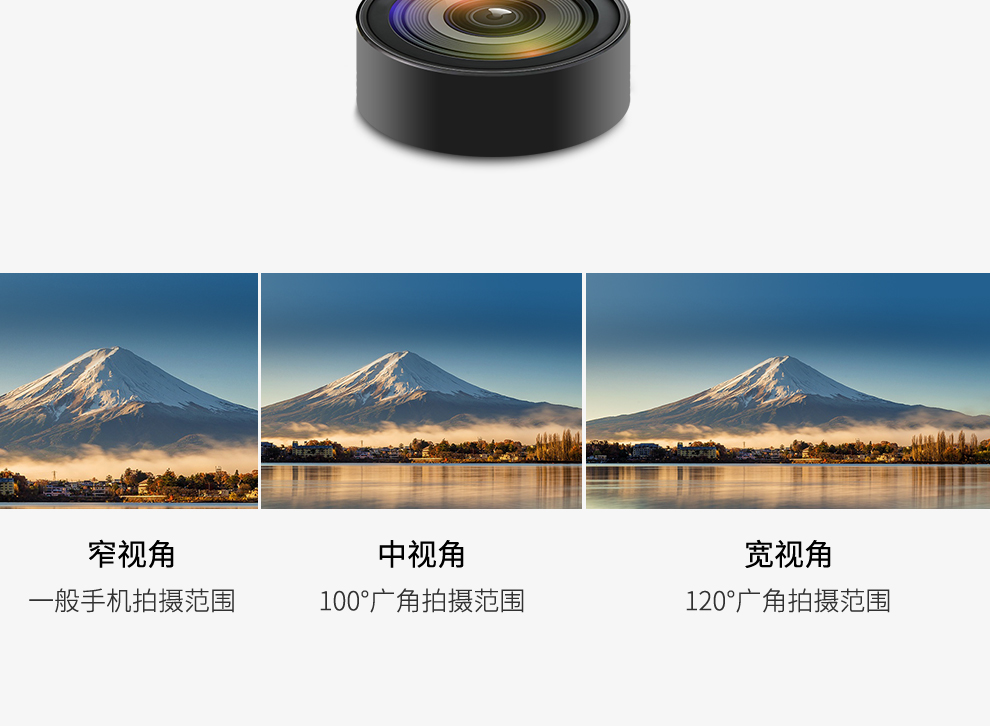The image size is (990, 726).
Task: Click the snowy peak in the 宽视角 photo
Action: [780, 379]
